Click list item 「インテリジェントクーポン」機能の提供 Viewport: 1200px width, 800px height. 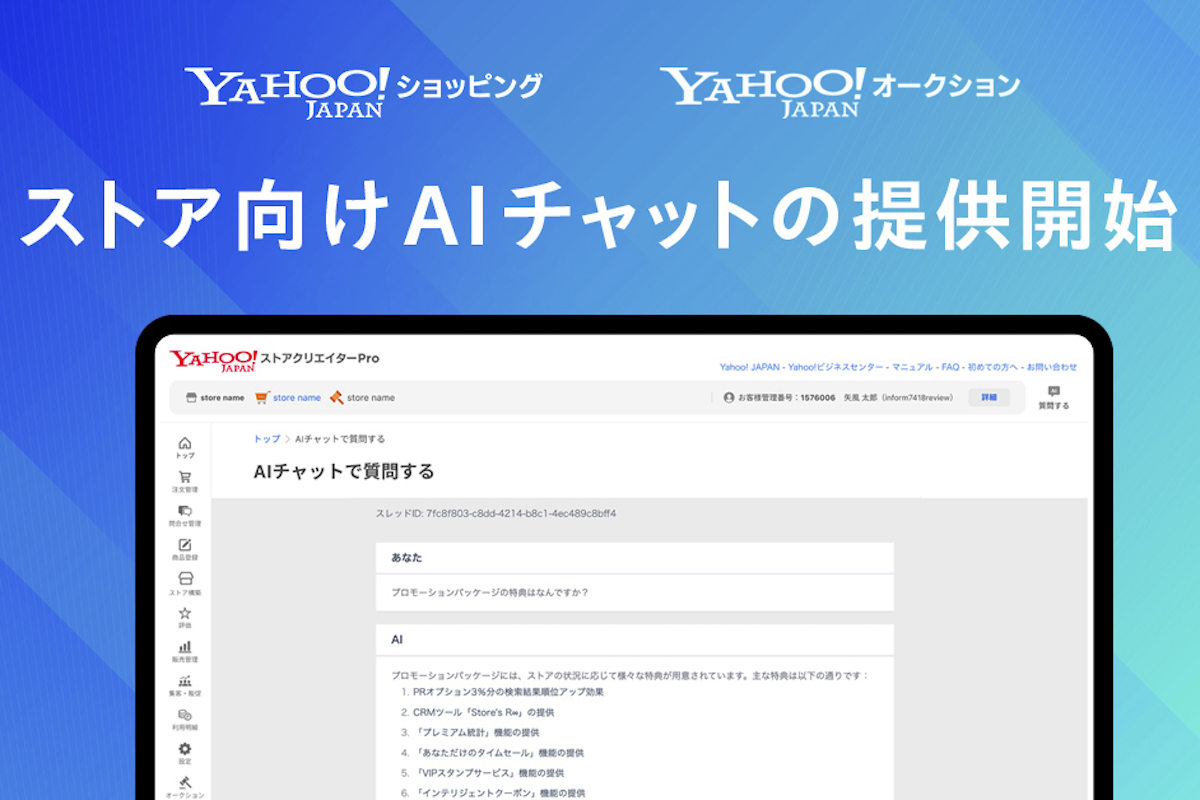click(498, 793)
